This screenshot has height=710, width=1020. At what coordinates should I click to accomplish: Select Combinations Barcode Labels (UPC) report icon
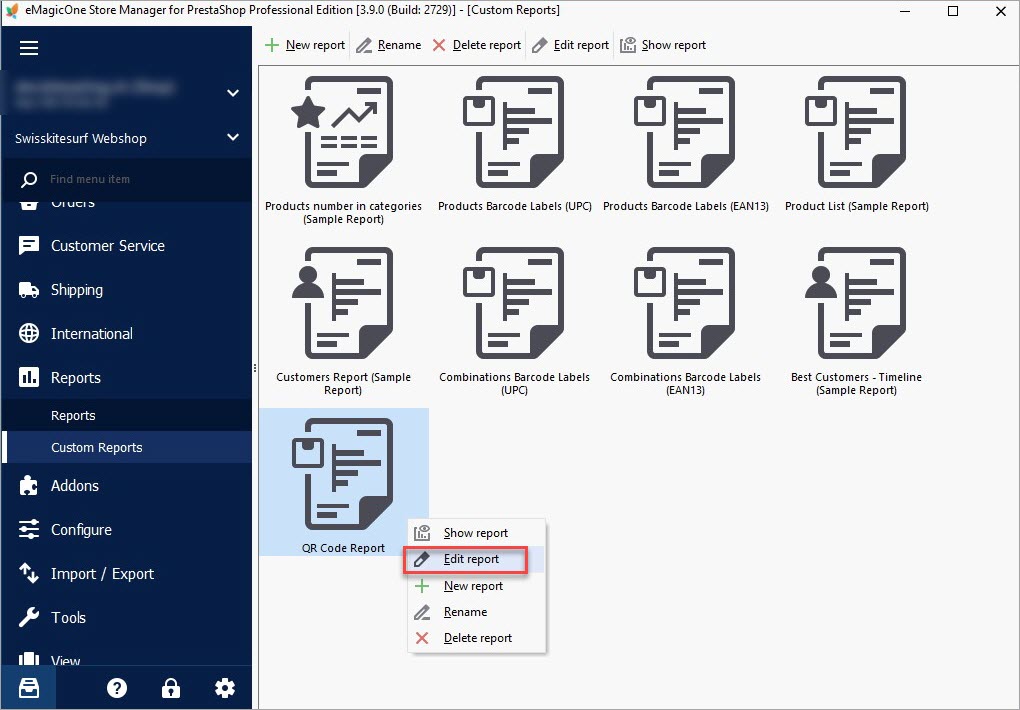point(514,303)
